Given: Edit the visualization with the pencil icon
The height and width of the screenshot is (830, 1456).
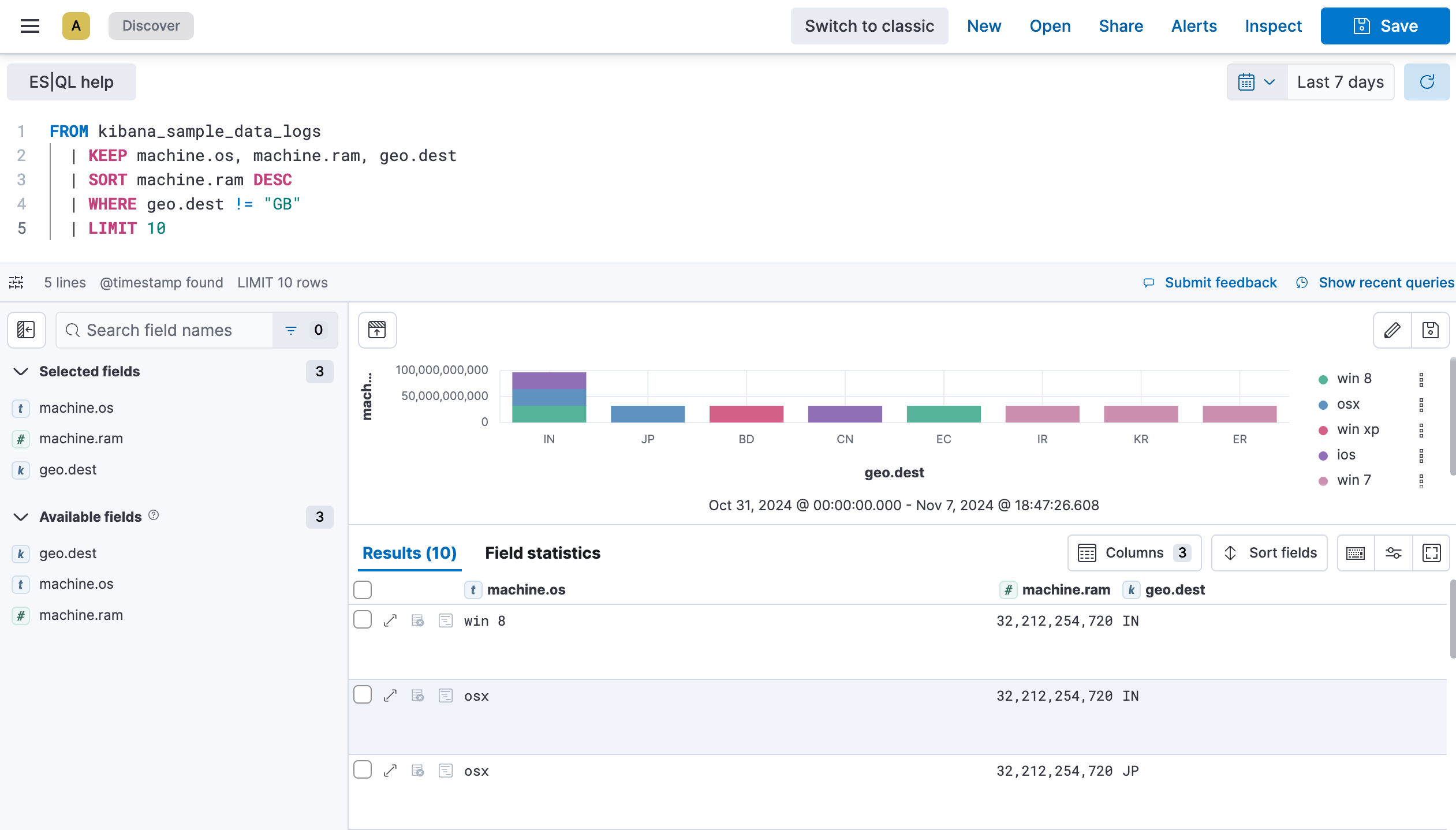Looking at the screenshot, I should [1392, 330].
